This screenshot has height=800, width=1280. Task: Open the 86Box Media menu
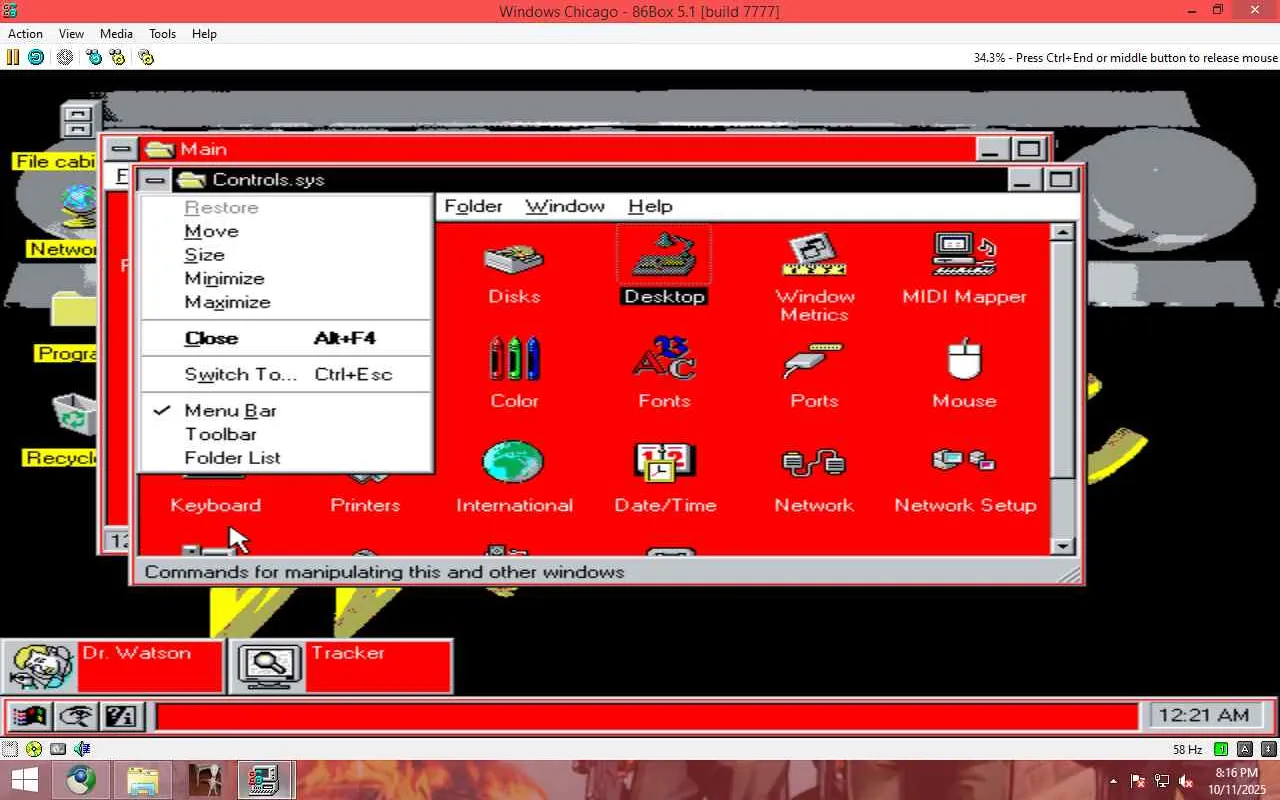point(116,33)
